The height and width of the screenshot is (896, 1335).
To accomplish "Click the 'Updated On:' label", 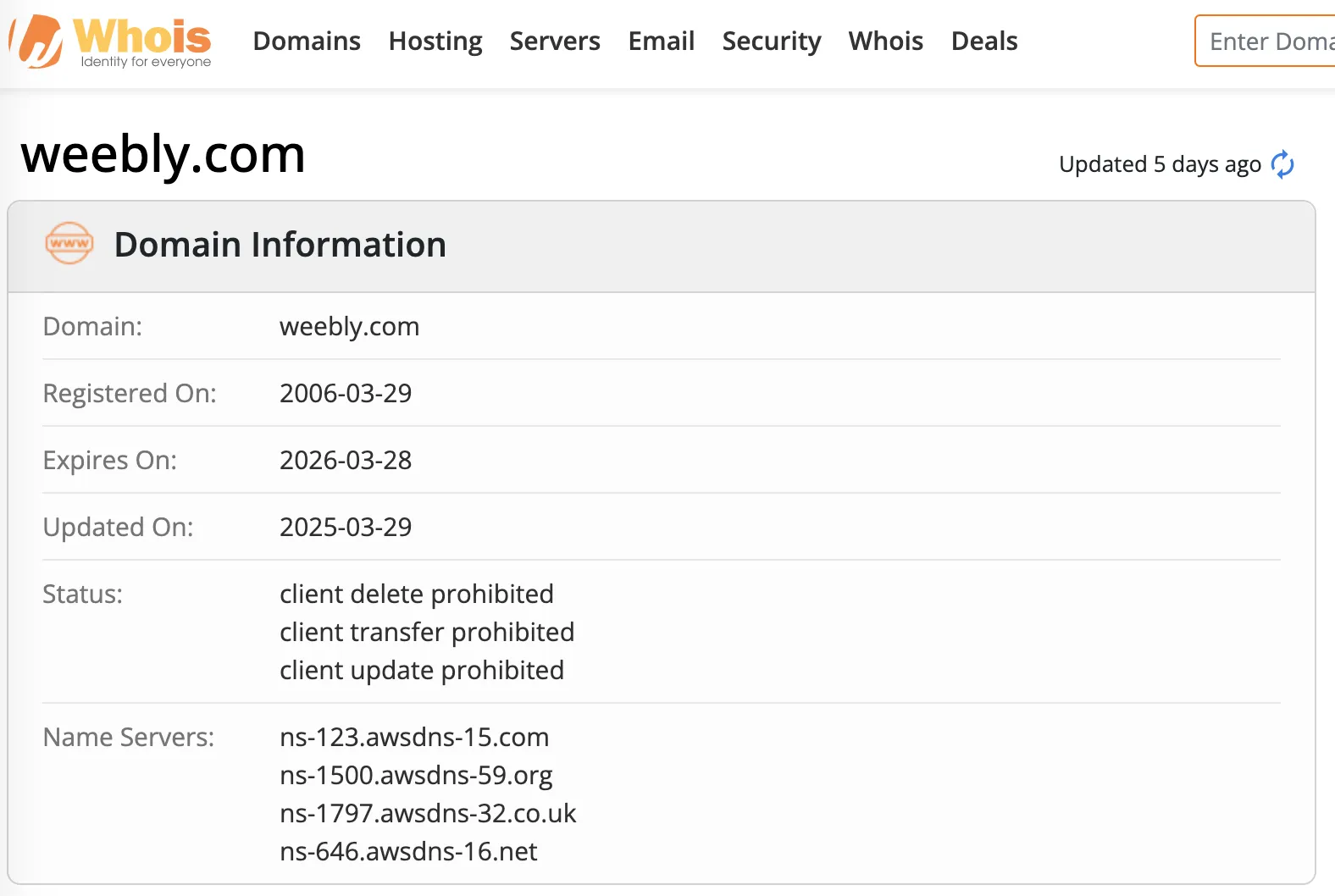I will tap(118, 527).
